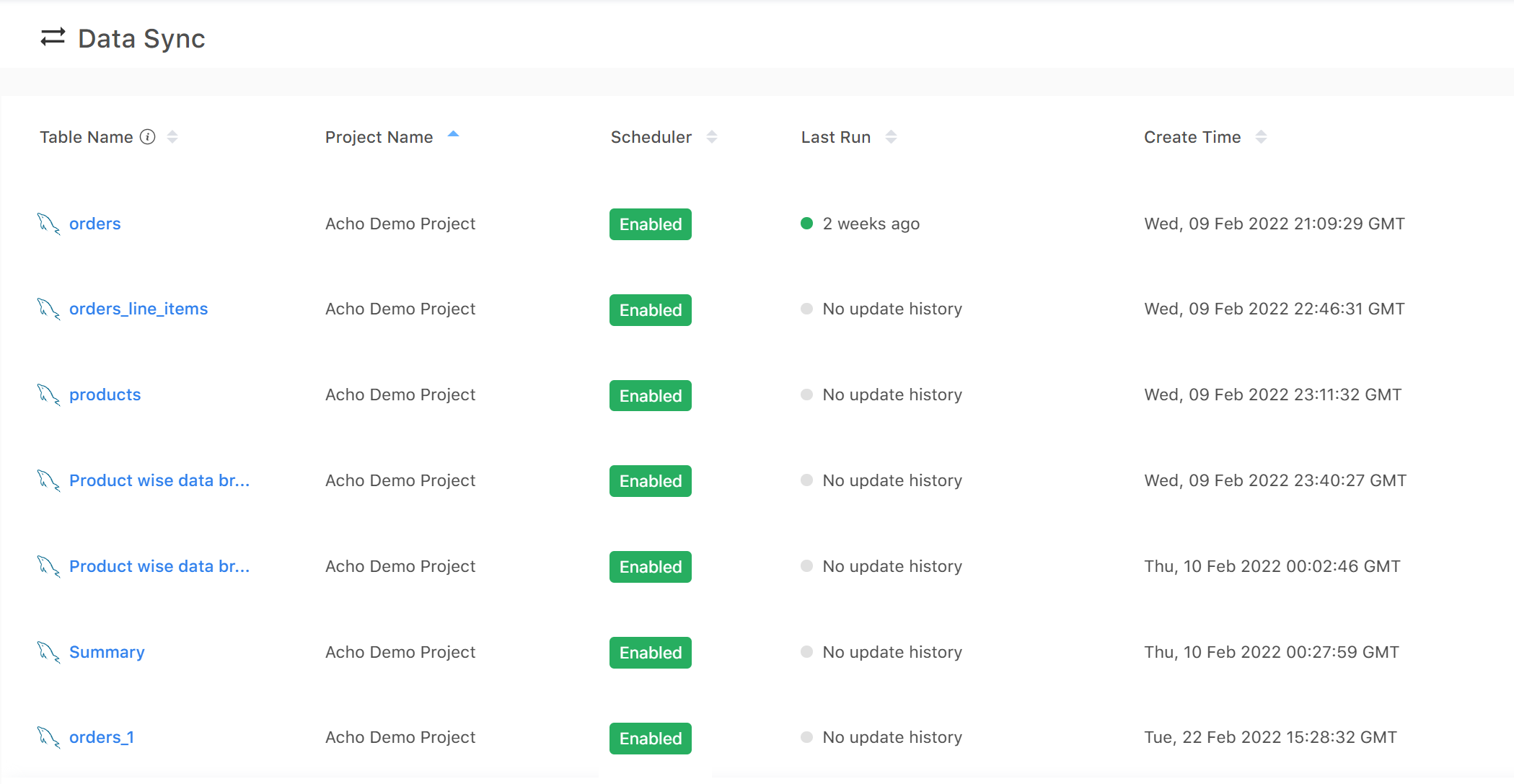
Task: Click the MySQL icon next to orders_line_items
Action: click(48, 309)
